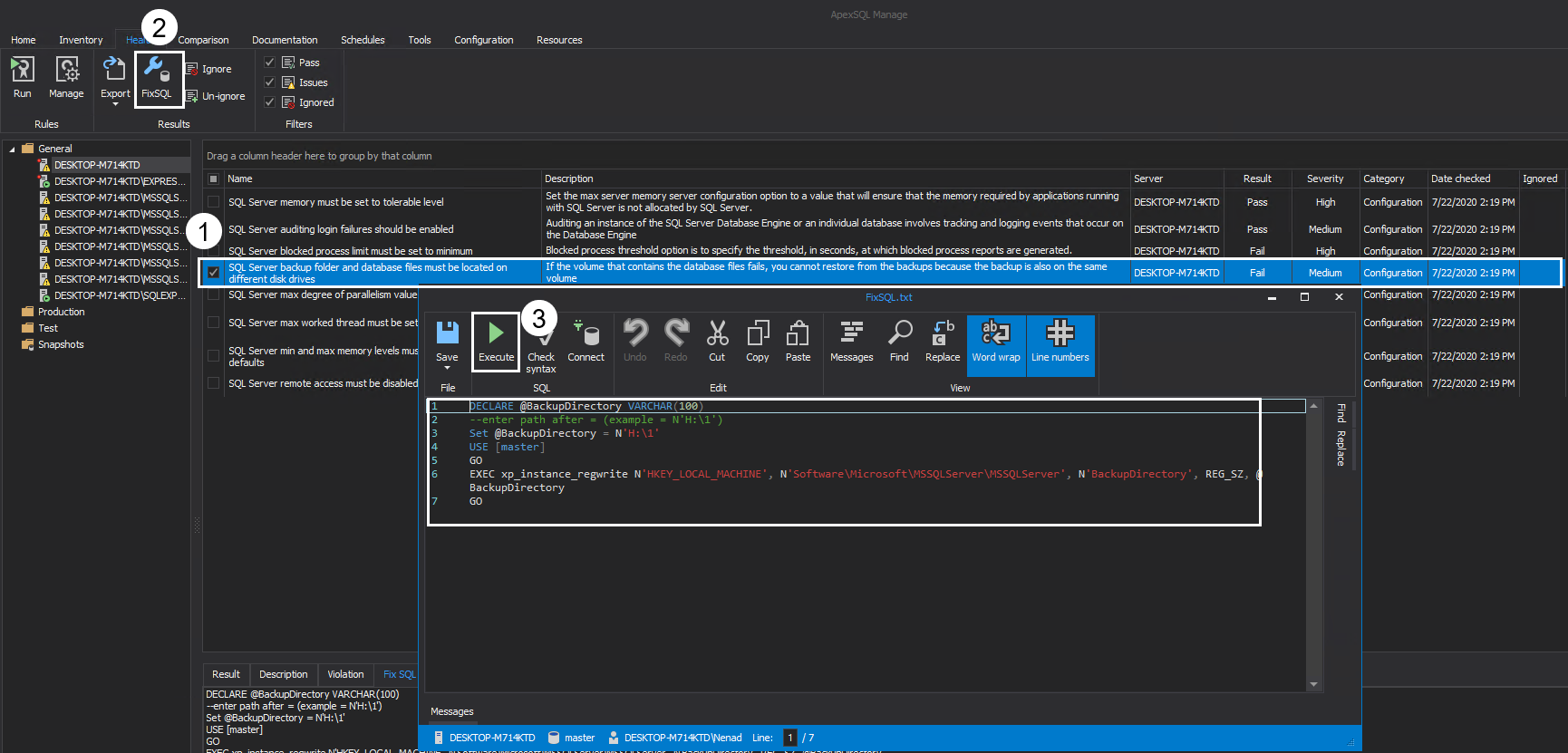1568x753 pixels.
Task: Check the max worked thread rule row
Action: pyautogui.click(x=213, y=323)
